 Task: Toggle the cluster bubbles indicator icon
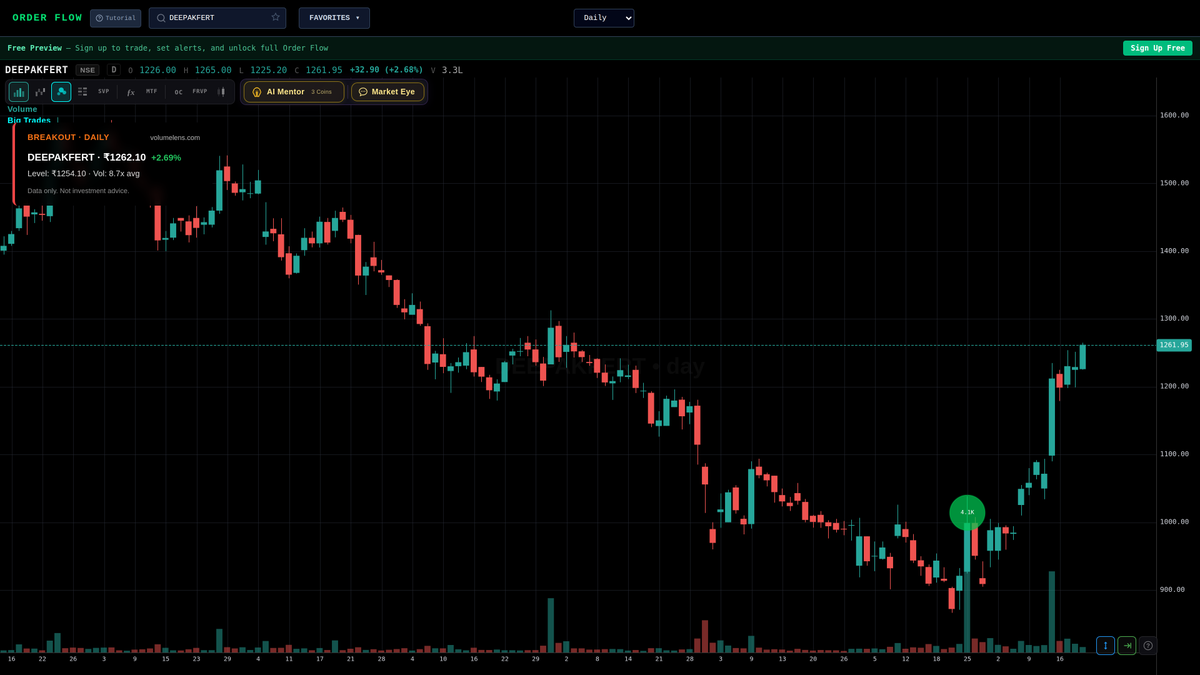(60, 91)
